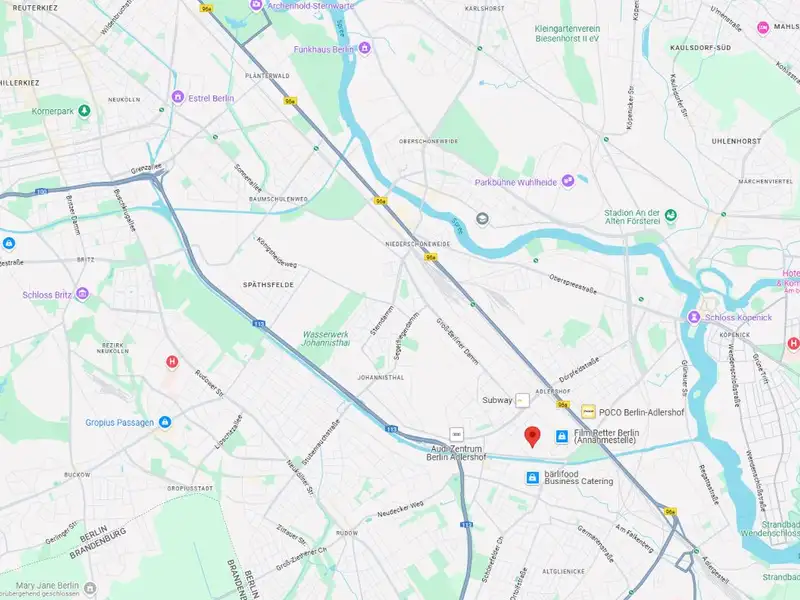The height and width of the screenshot is (600, 800).
Task: Select Stadion An der Alten Försterei icon
Action: click(671, 215)
